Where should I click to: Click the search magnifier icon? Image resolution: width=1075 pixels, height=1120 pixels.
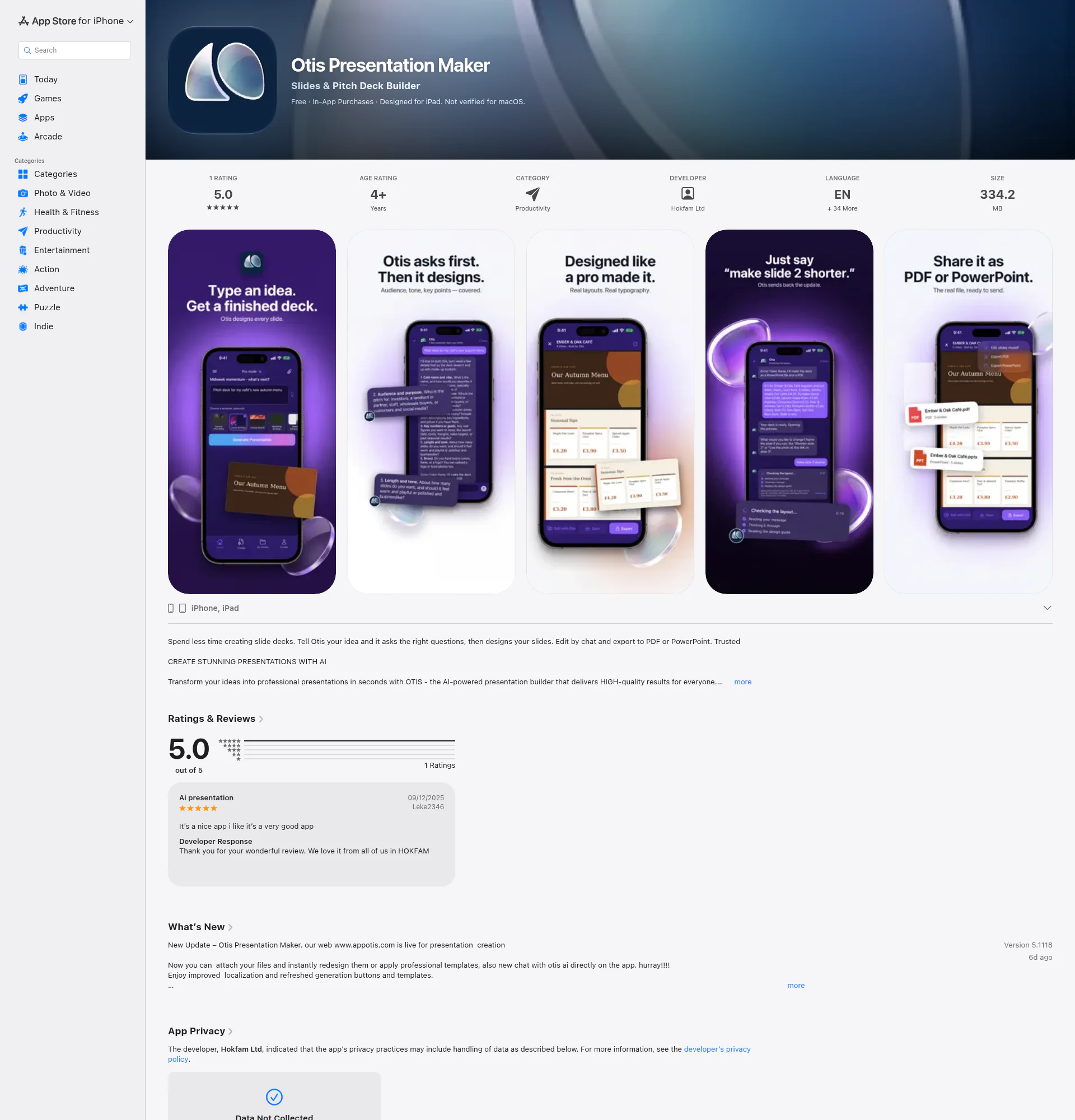coord(27,50)
